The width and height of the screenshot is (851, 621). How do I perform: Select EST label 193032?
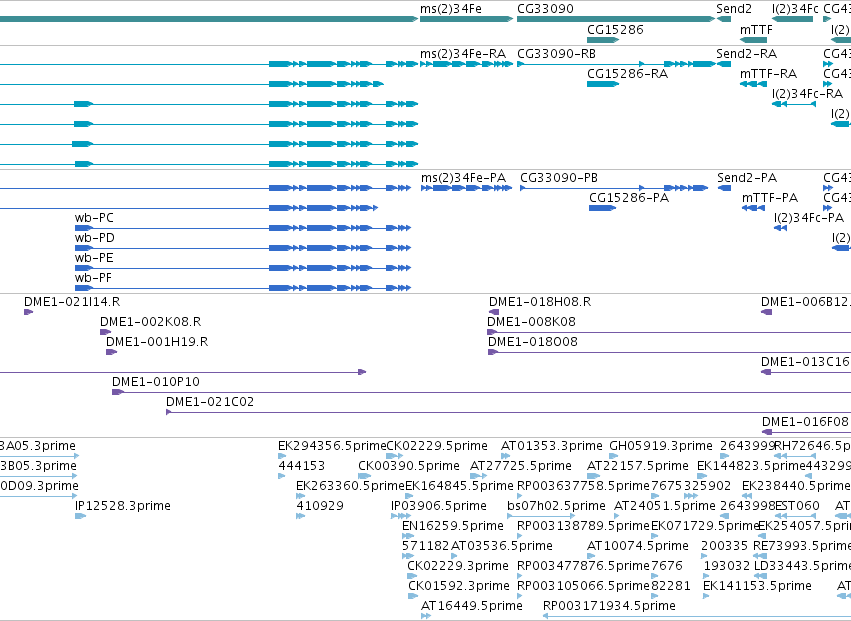[727, 566]
